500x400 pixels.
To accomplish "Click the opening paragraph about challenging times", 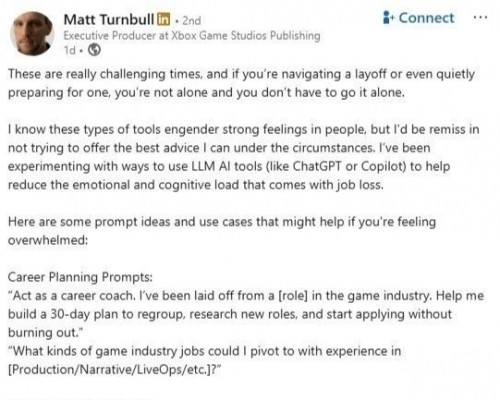I will pos(241,83).
